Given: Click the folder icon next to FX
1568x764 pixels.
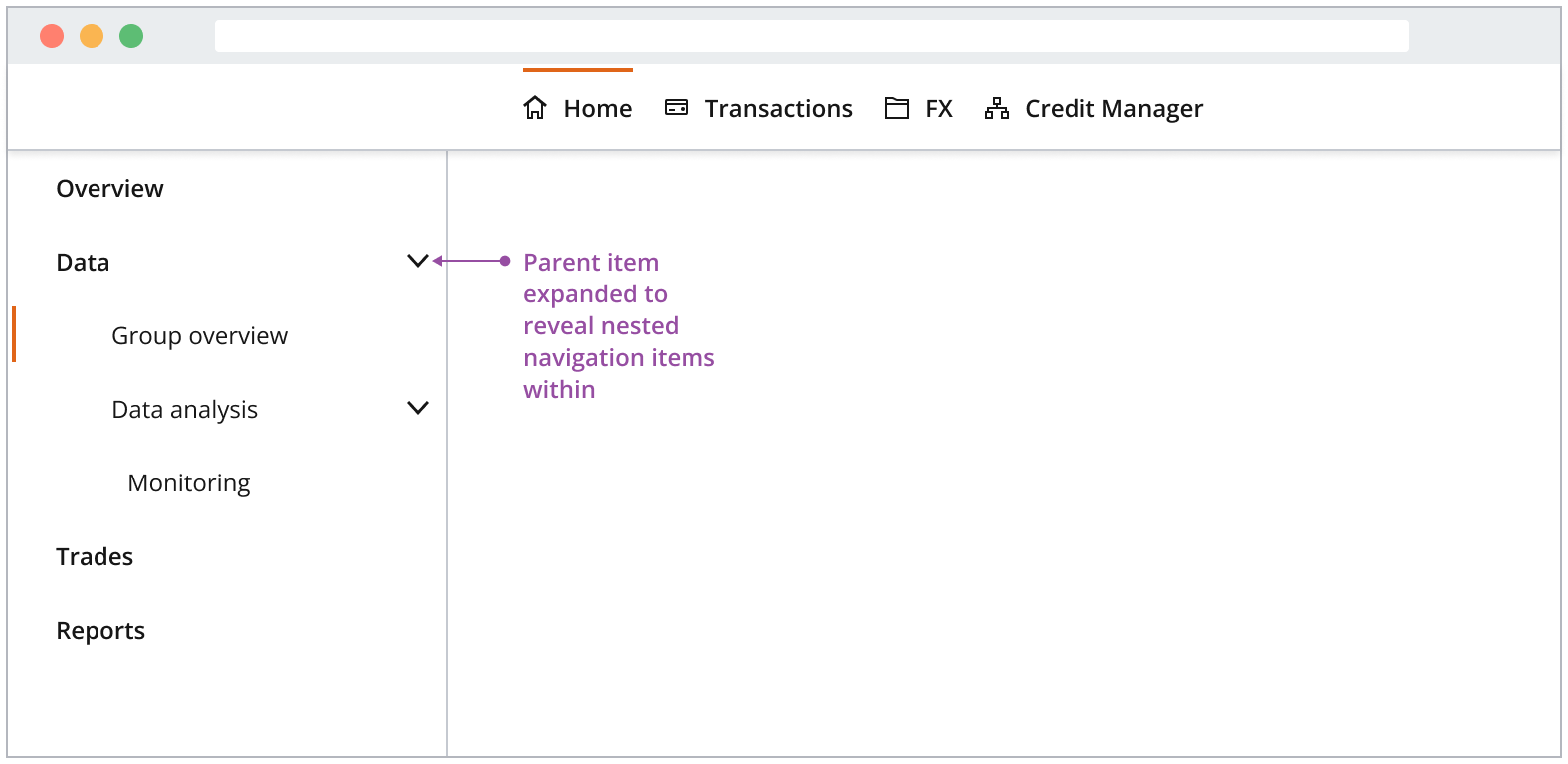Looking at the screenshot, I should pyautogui.click(x=897, y=108).
